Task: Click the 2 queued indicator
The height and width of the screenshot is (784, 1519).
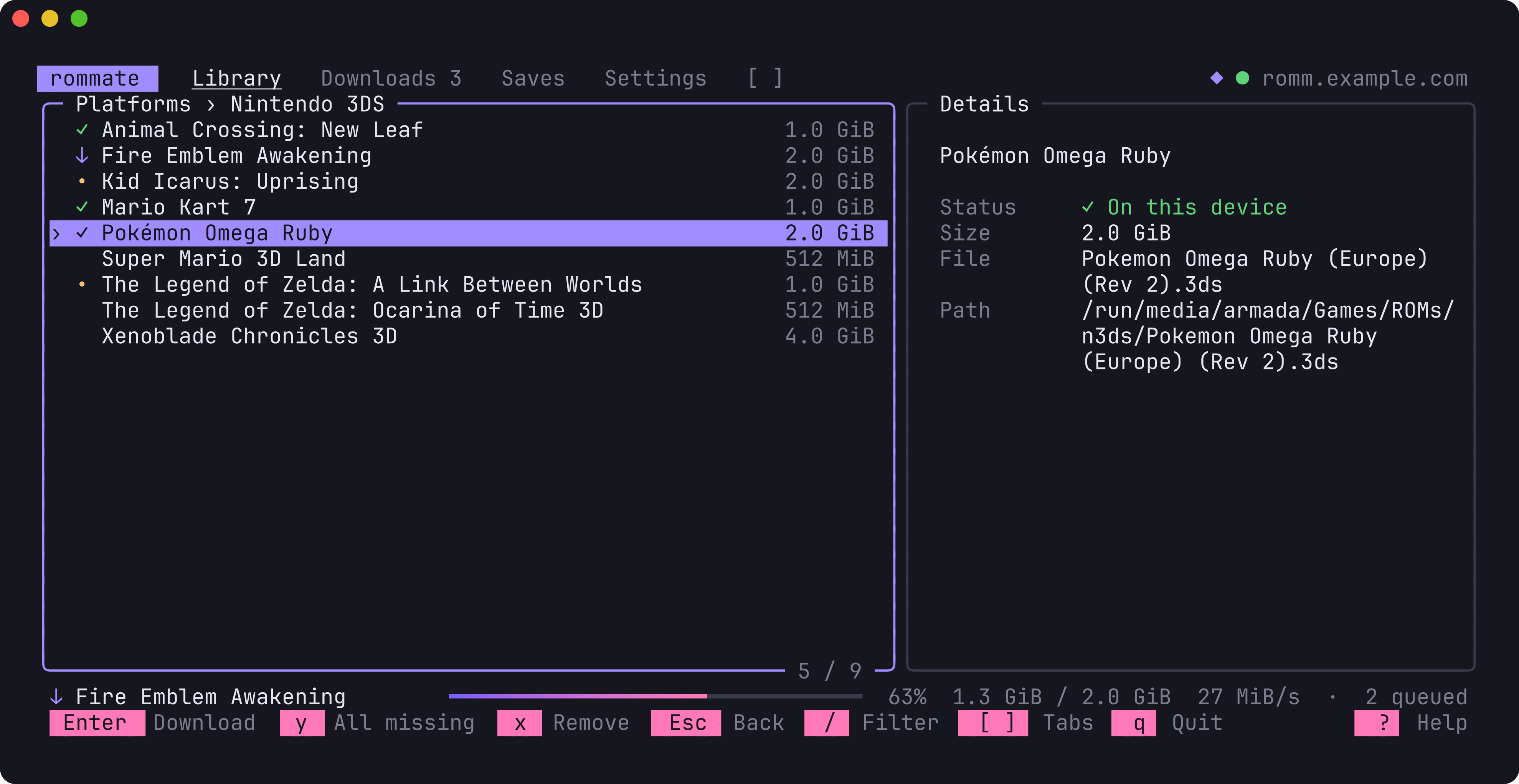Action: point(1416,697)
